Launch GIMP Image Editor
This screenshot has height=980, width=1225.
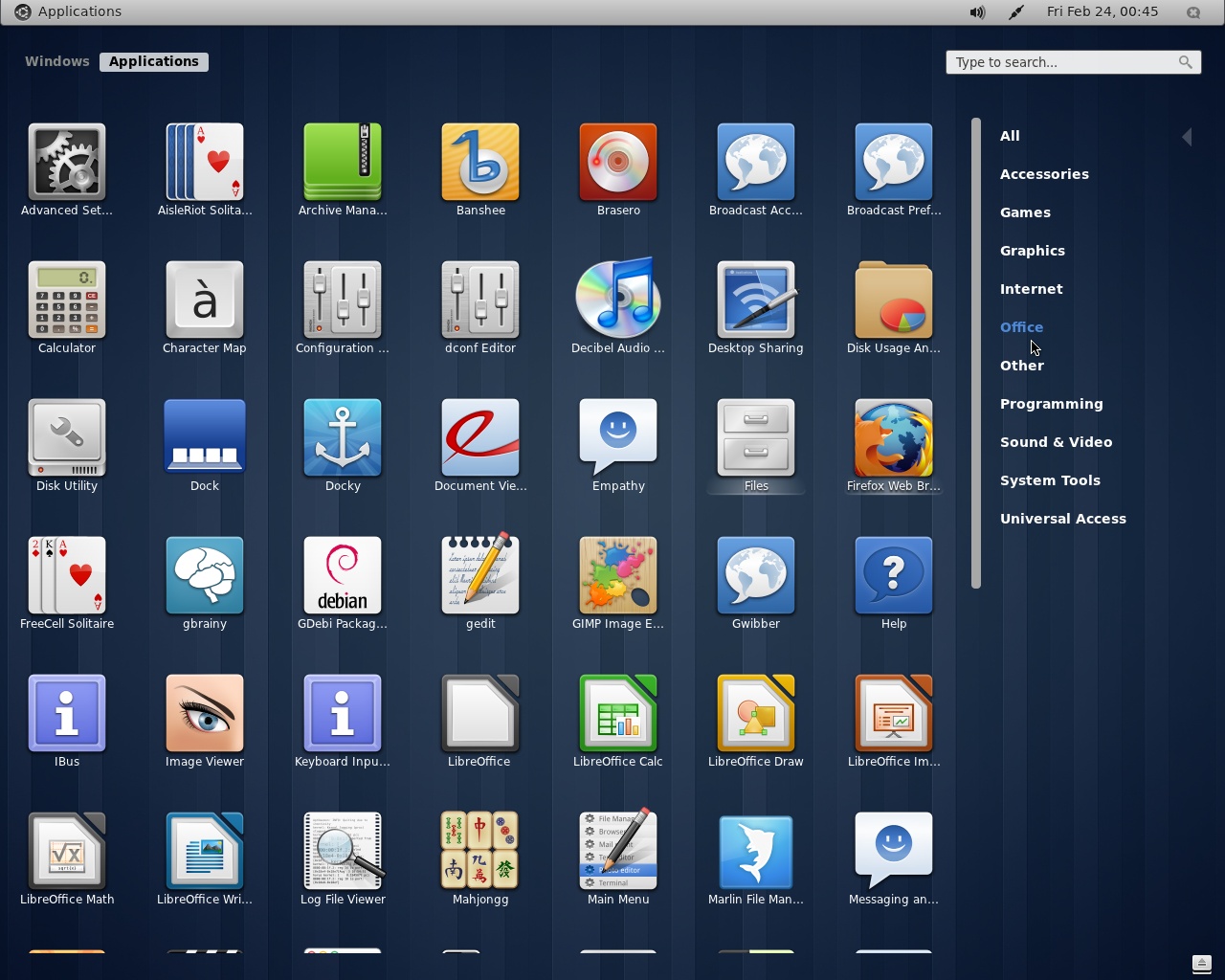(618, 584)
